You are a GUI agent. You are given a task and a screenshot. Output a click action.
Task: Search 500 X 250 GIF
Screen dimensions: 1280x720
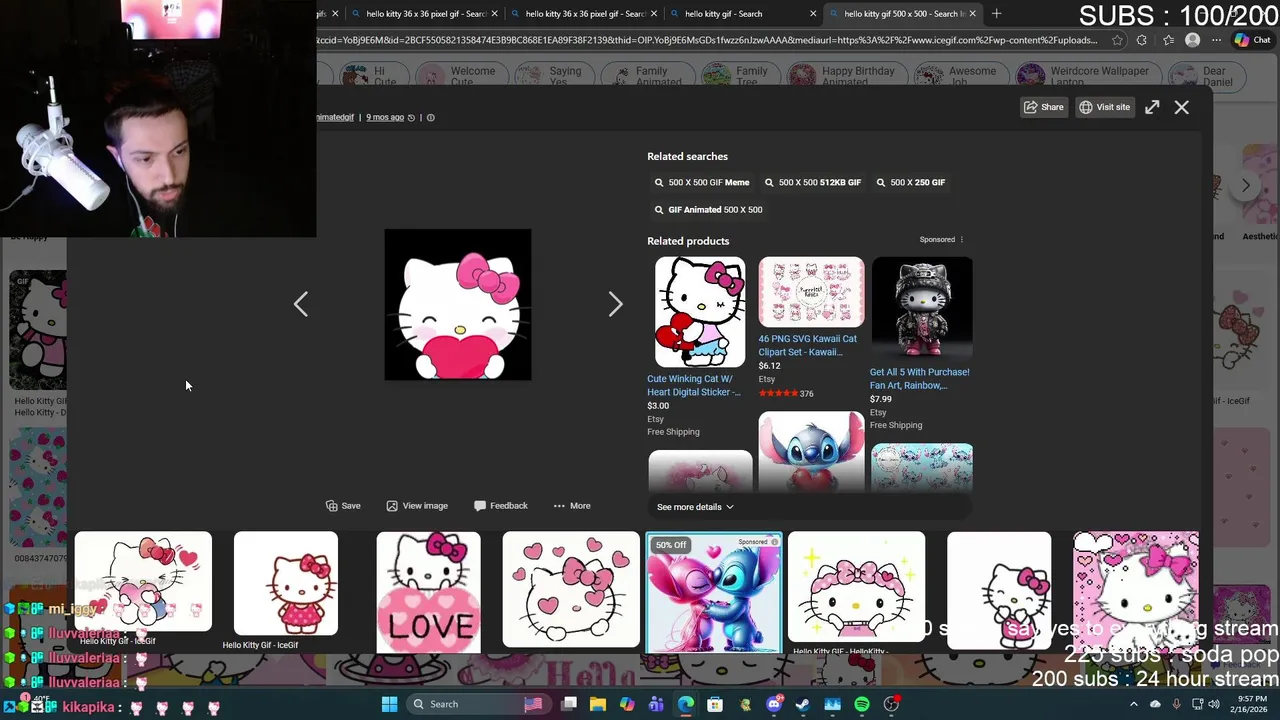coord(911,183)
